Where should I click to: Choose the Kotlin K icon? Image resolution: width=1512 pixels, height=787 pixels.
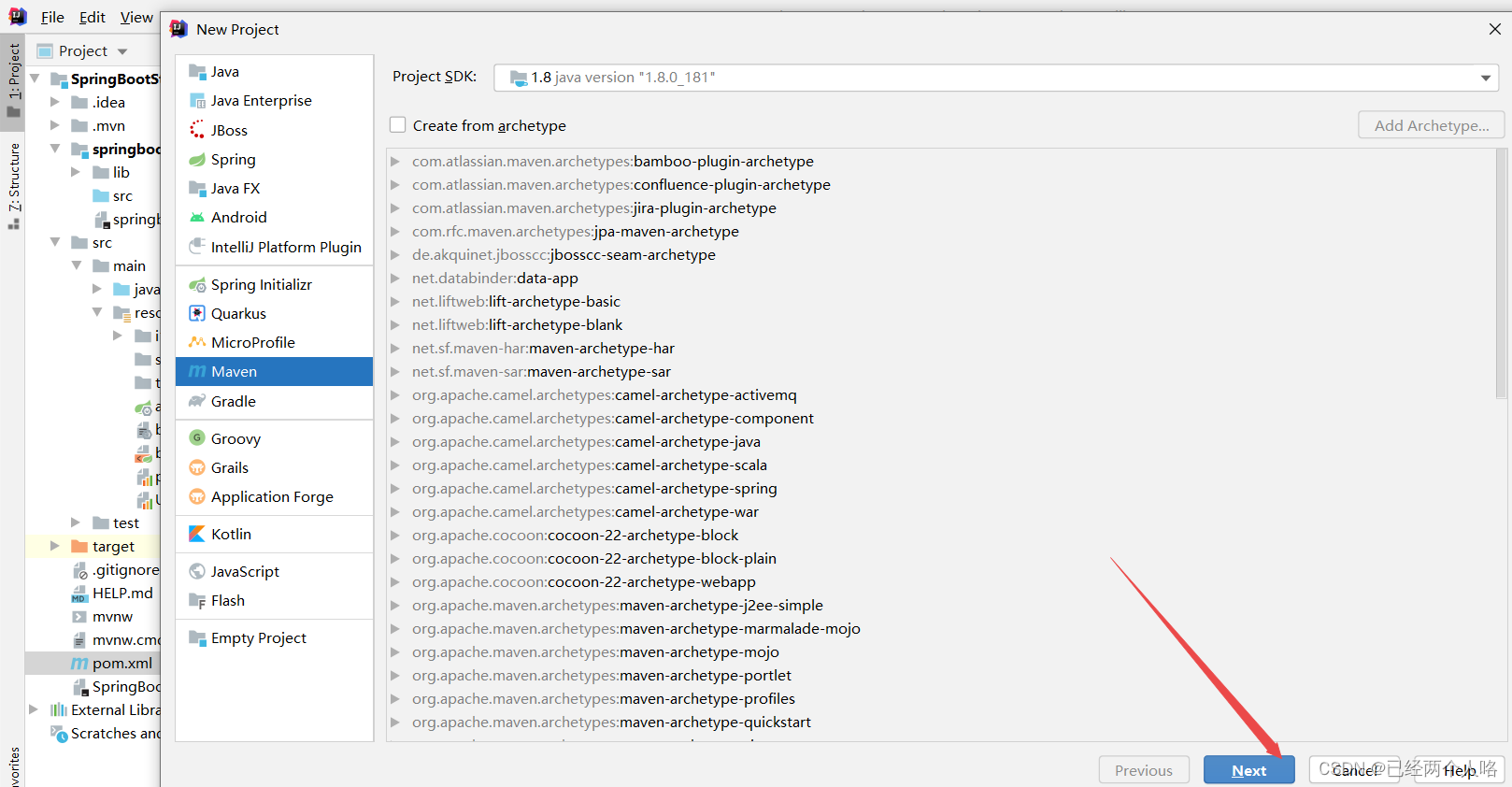tap(197, 534)
